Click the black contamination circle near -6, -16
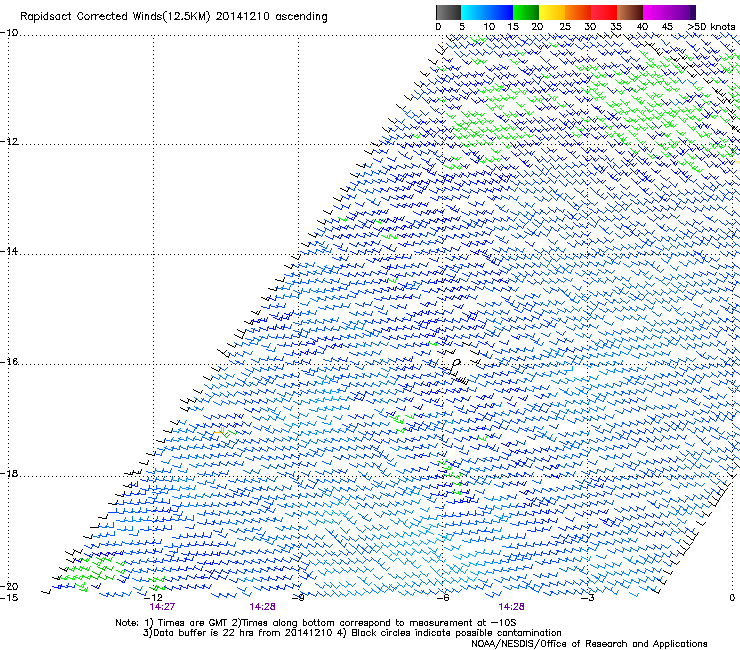The image size is (740, 650). point(456,363)
